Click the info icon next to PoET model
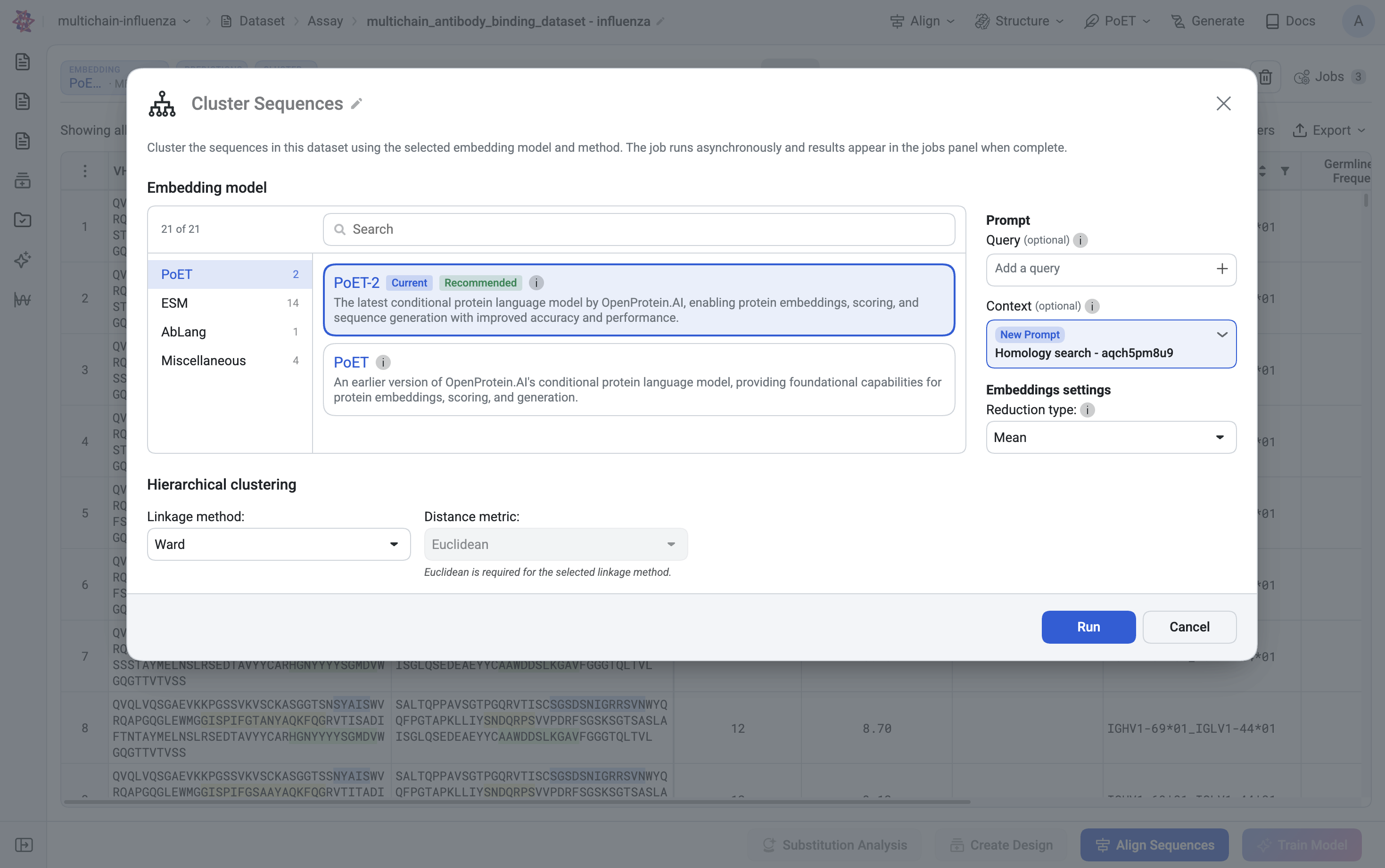 point(383,363)
